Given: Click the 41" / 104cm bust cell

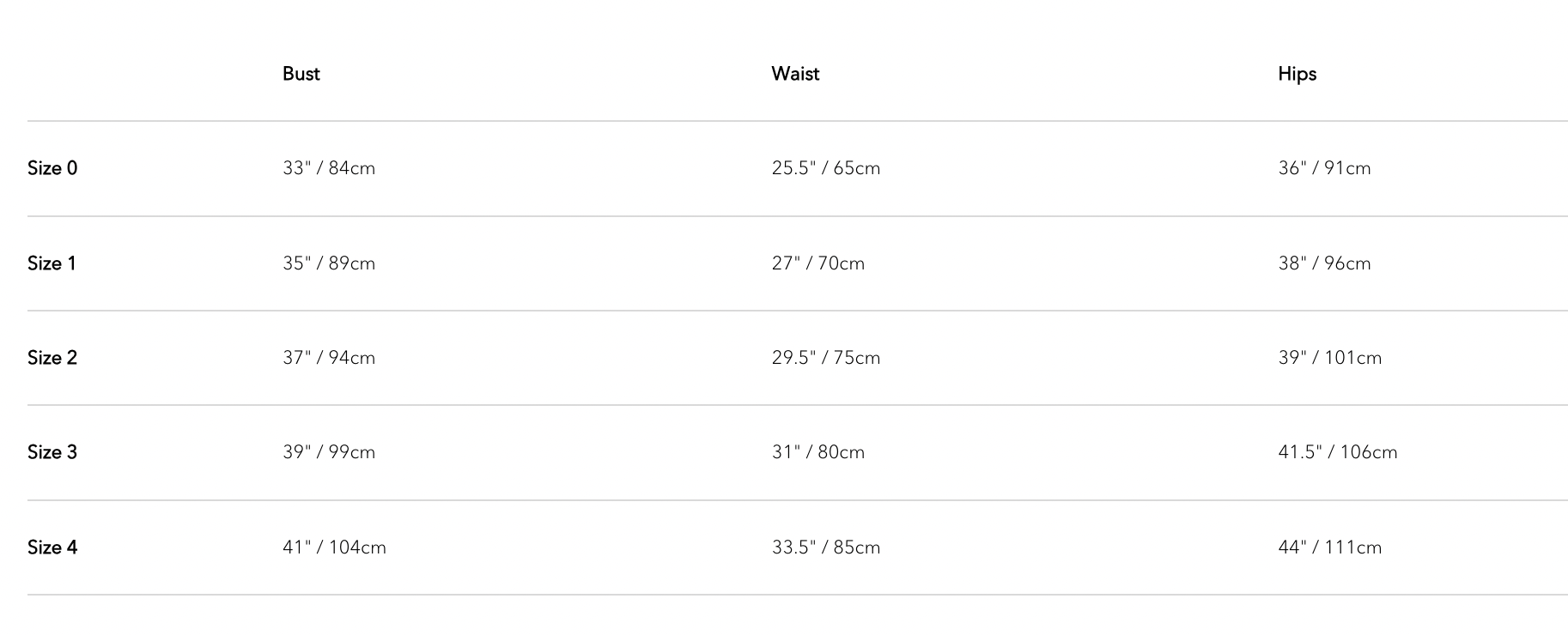Looking at the screenshot, I should pos(334,547).
